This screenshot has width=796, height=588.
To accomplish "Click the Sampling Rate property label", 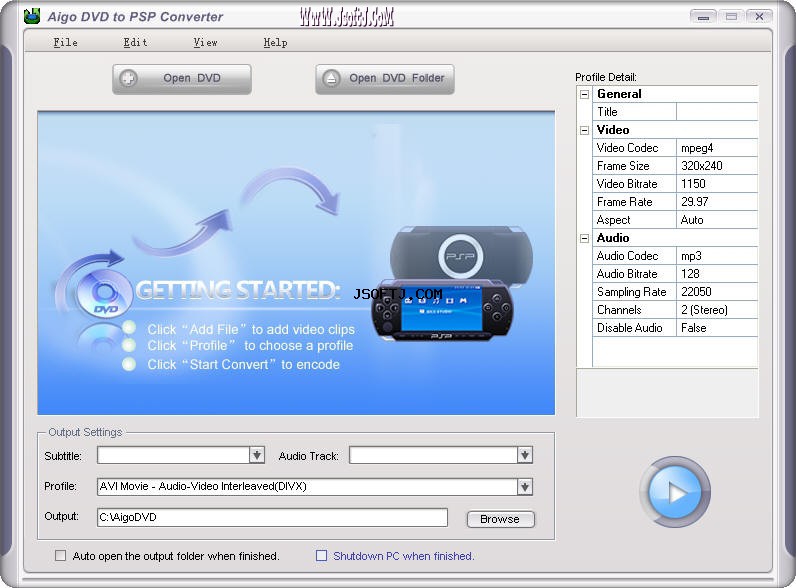I will click(632, 292).
